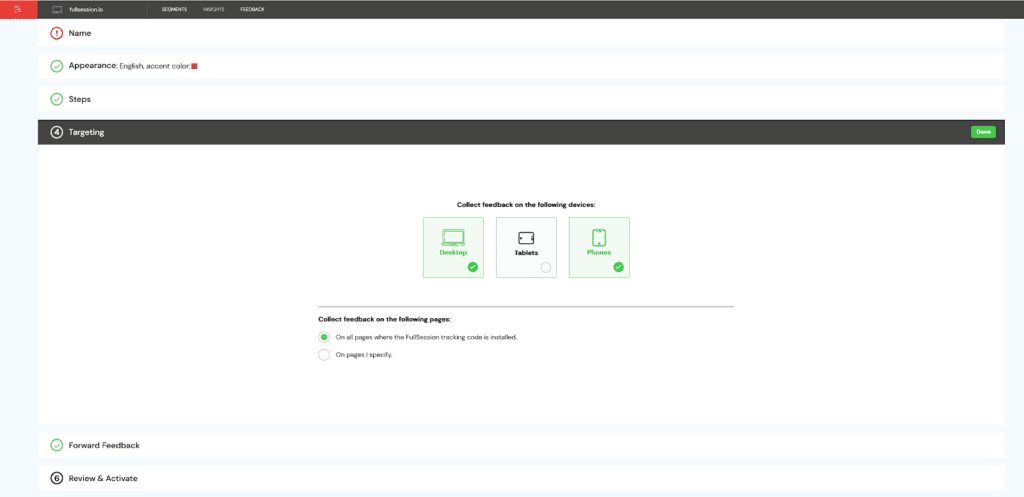The height and width of the screenshot is (497, 1024).
Task: Click the step 4 number icon for Targeting
Action: 57,132
